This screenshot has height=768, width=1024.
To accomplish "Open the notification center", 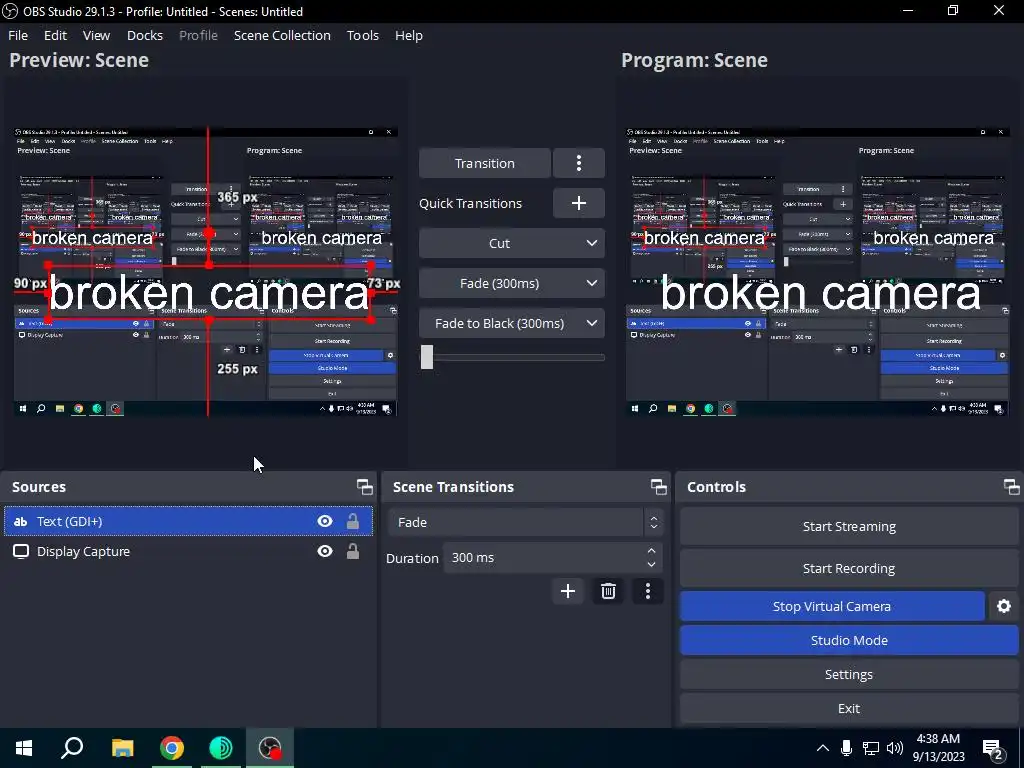I will [x=994, y=750].
